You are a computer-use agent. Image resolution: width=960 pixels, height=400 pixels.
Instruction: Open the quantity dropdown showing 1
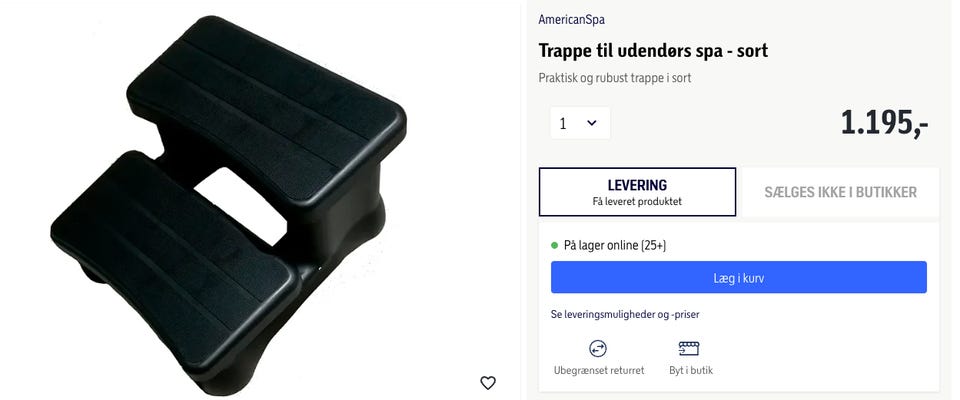click(580, 123)
